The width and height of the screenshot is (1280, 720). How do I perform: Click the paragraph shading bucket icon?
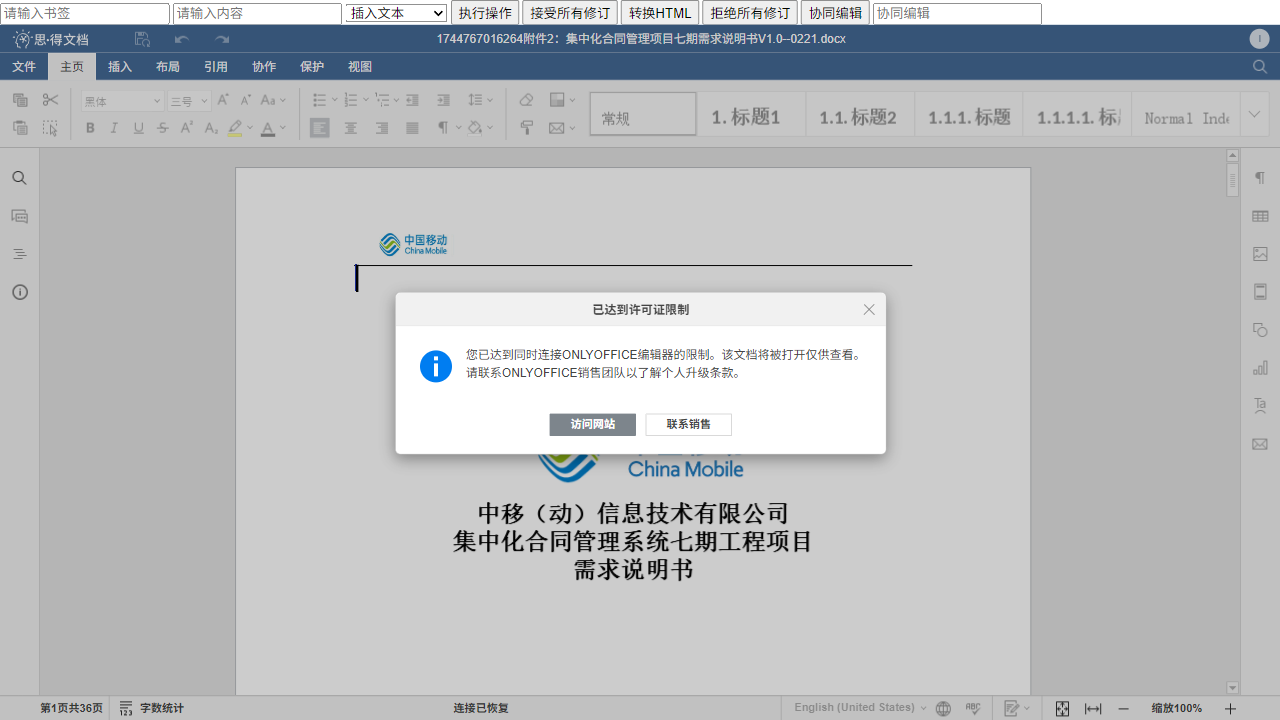[475, 128]
